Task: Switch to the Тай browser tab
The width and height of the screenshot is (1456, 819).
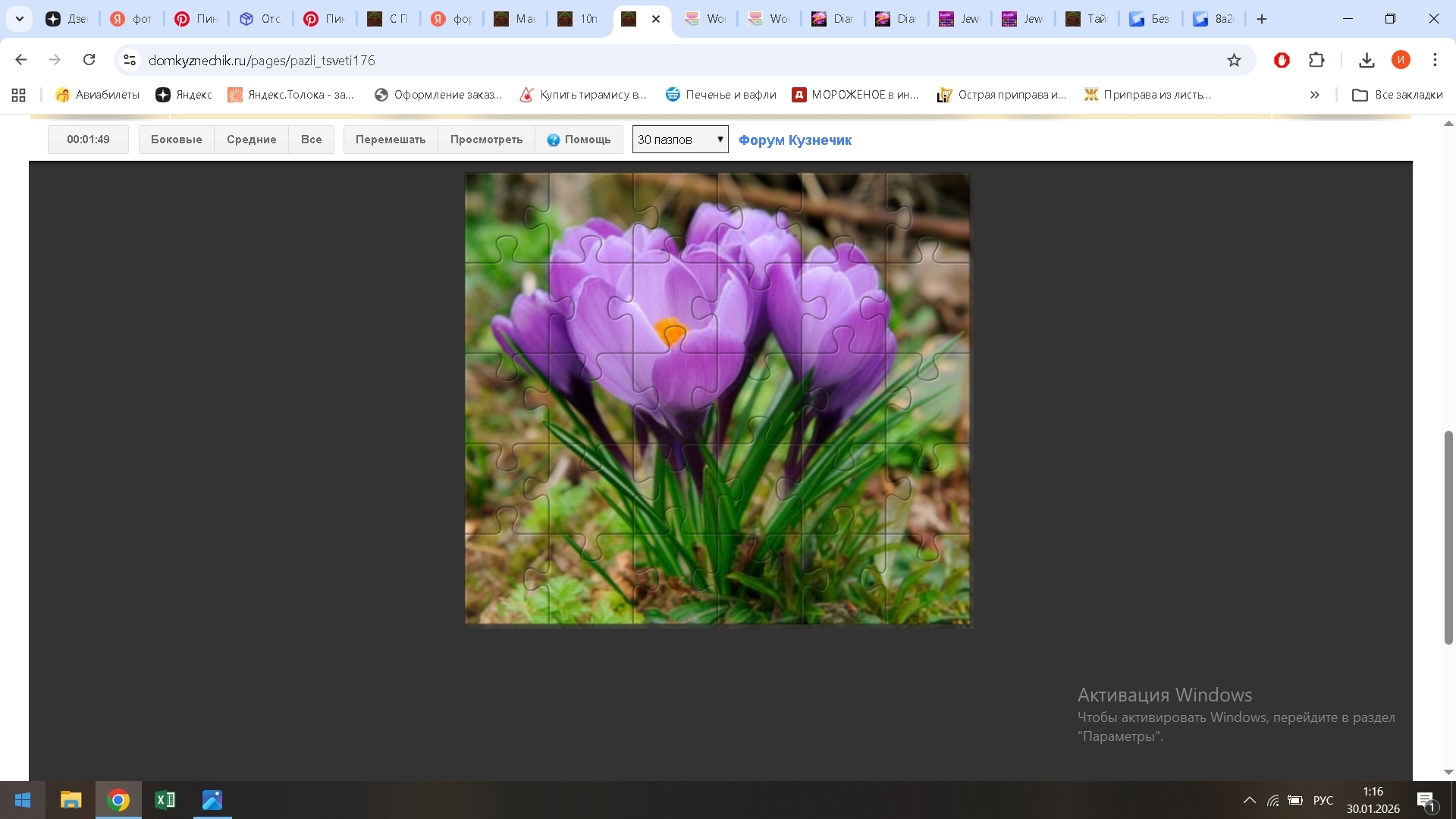Action: click(1087, 19)
